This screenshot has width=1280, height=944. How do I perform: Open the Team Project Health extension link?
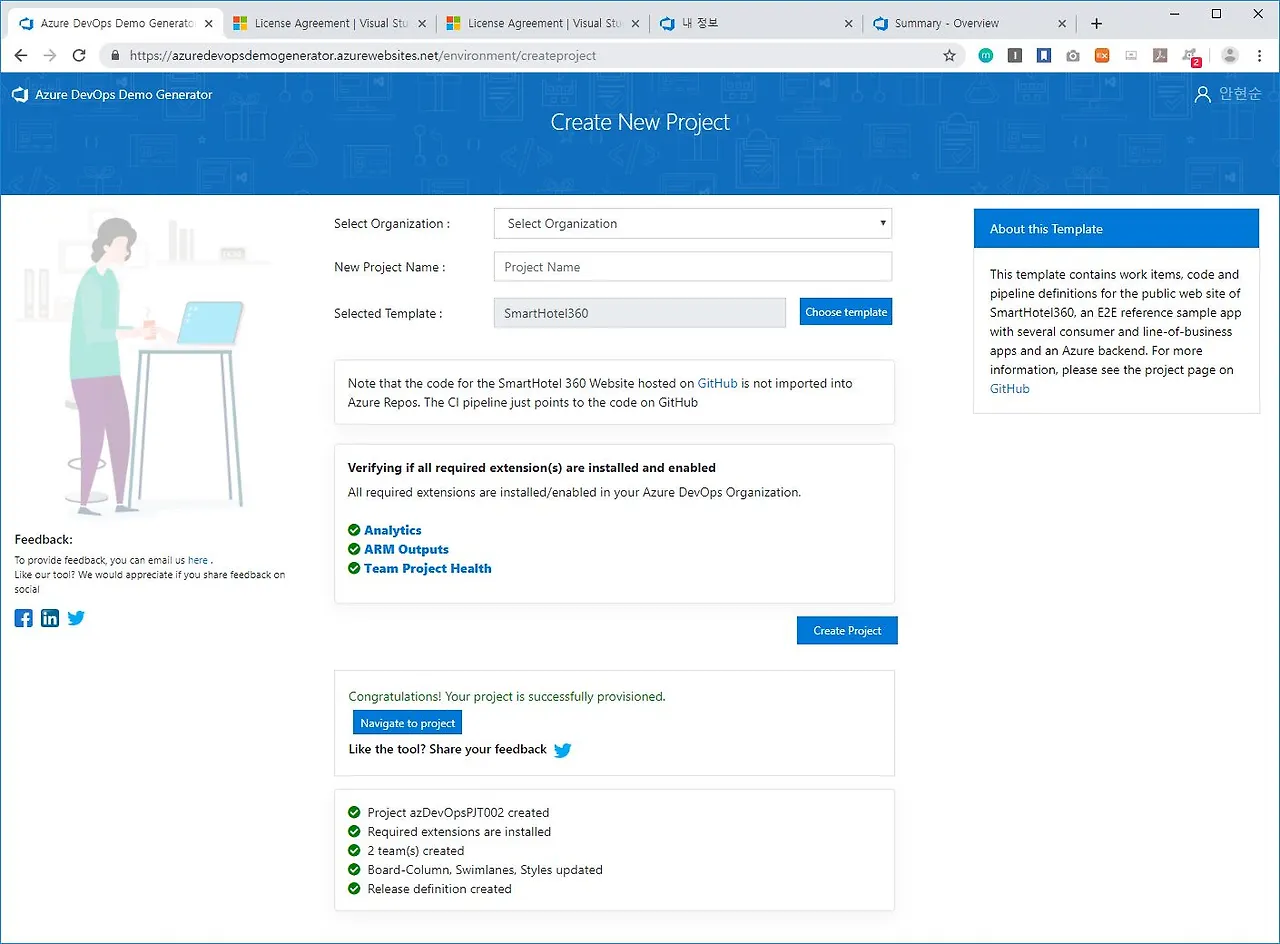tap(428, 568)
